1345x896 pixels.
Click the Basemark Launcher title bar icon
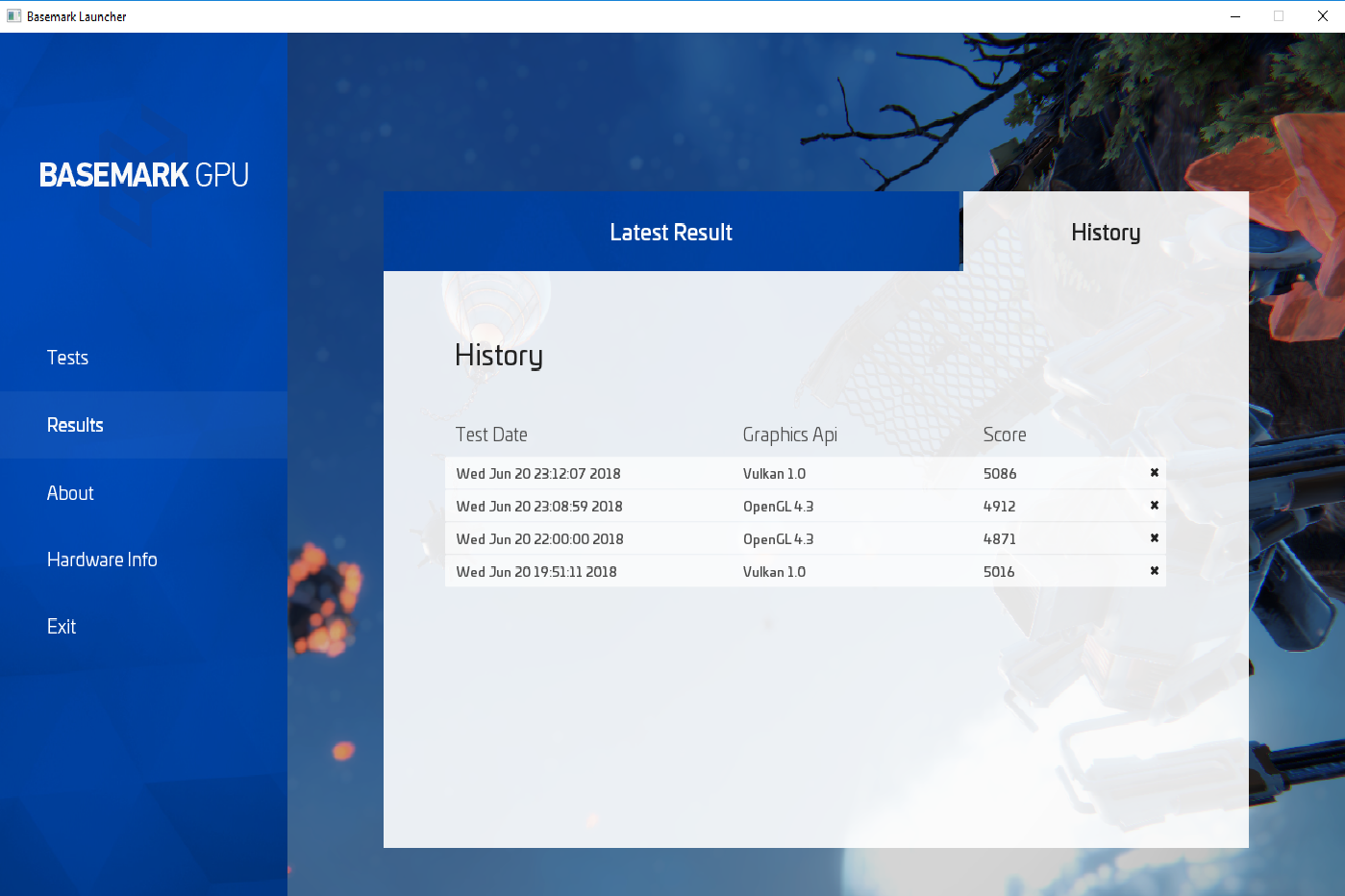click(13, 16)
